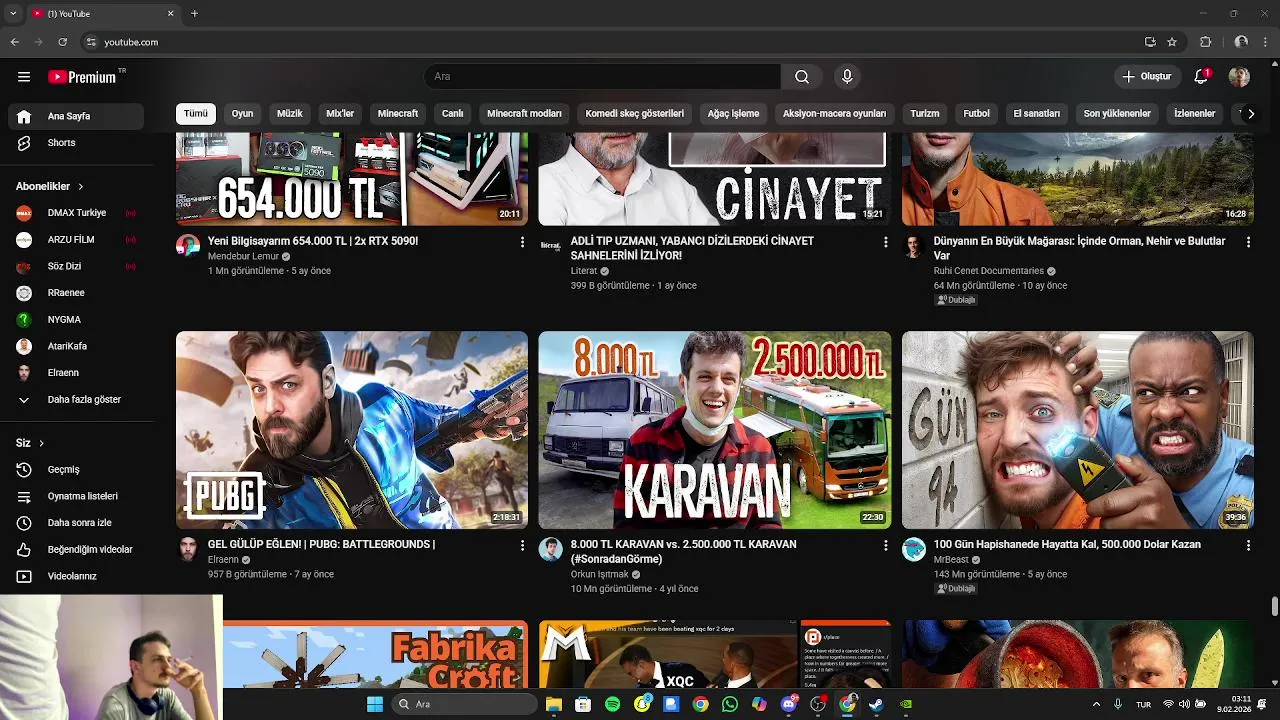
Task: Select the Son yüklenenler chip
Action: (1117, 114)
